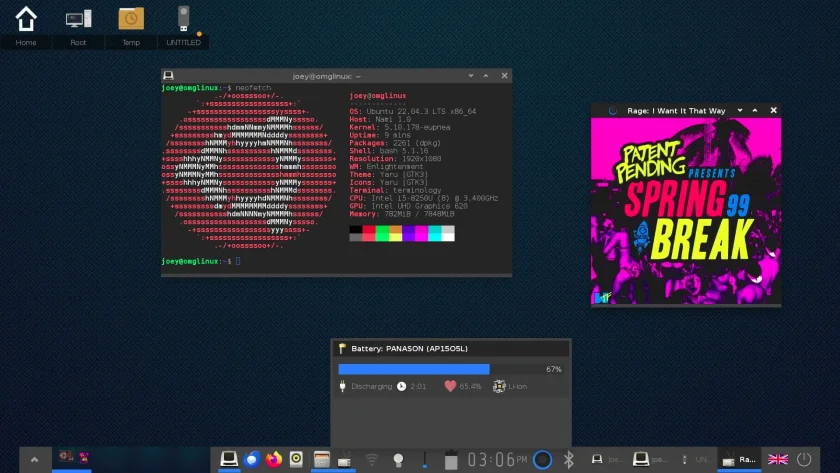Click the 'Kernel: 5.10.178-eupnea' line
Viewport: 840px width, 473px height.
pyautogui.click(x=400, y=127)
